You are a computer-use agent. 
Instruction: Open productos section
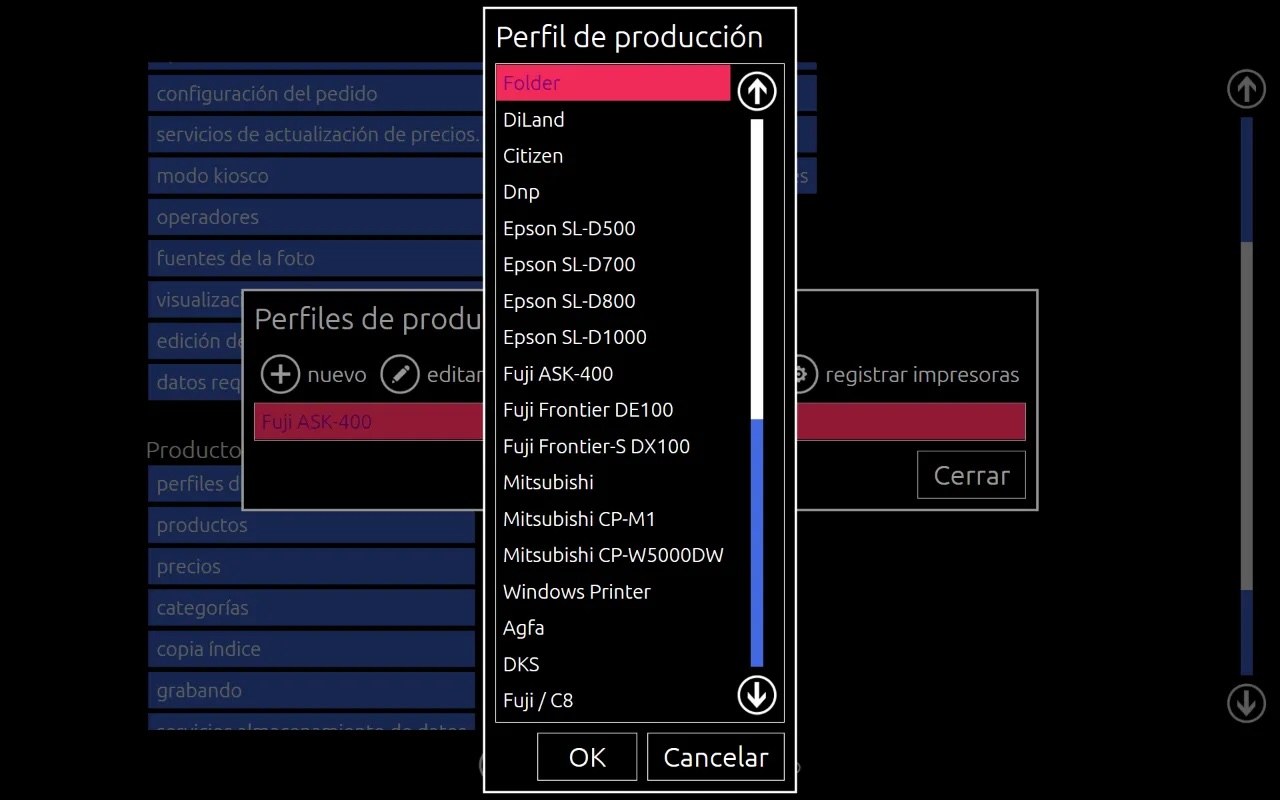point(312,525)
